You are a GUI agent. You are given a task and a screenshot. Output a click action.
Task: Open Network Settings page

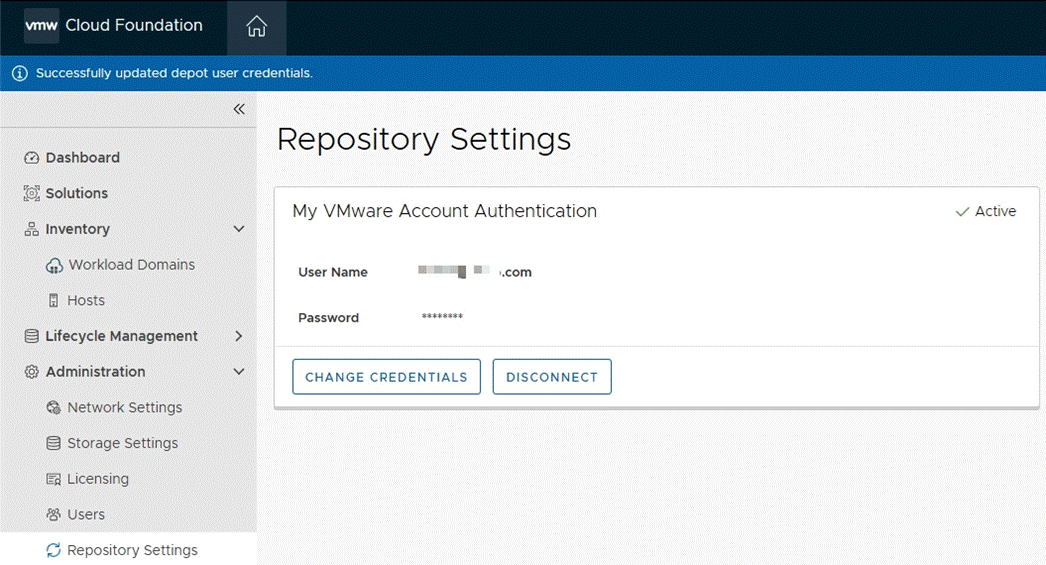[x=125, y=408]
